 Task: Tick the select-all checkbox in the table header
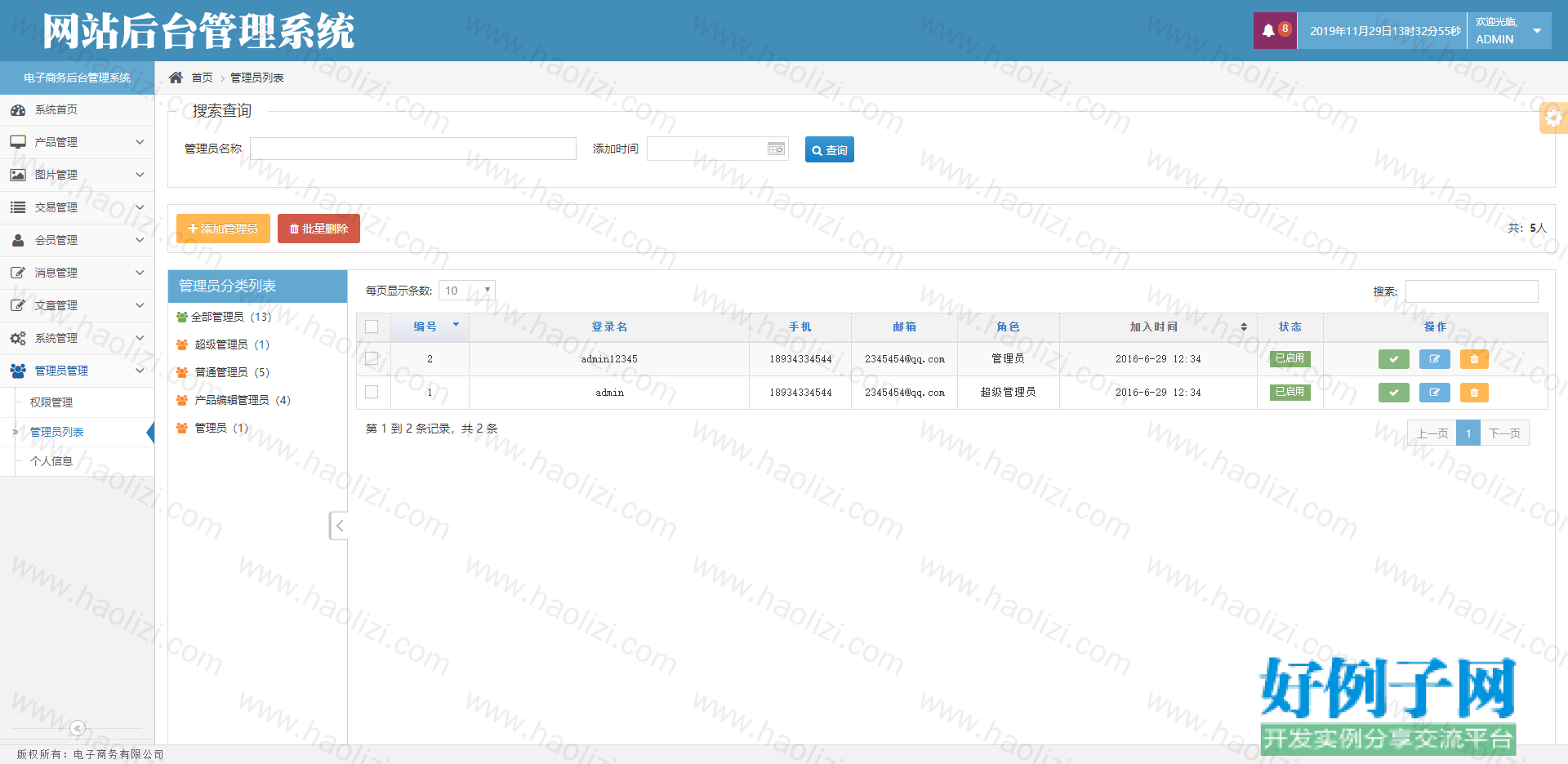[x=372, y=326]
